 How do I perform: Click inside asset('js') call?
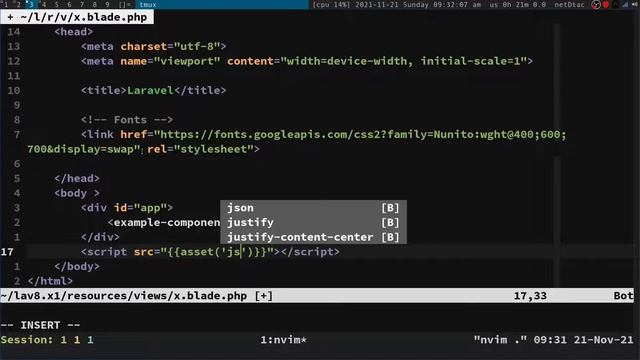(217, 252)
